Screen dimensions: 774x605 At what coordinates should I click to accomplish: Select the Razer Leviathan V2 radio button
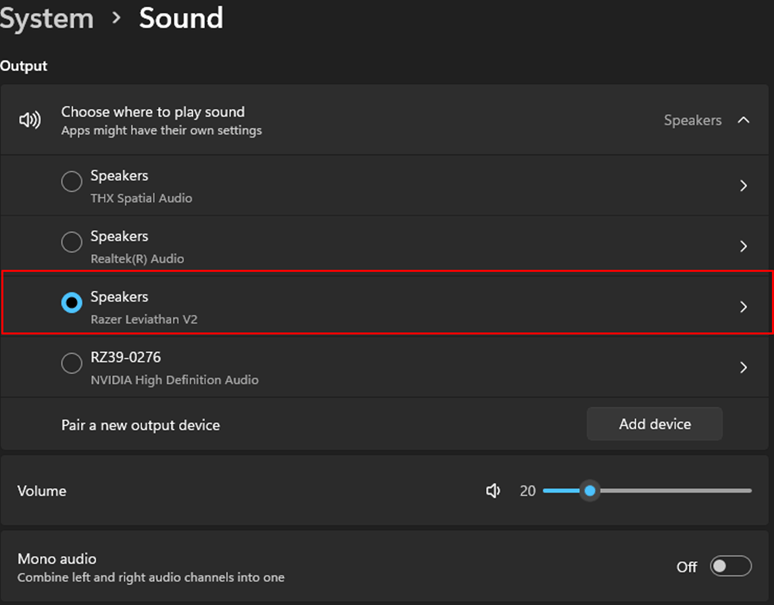click(72, 303)
